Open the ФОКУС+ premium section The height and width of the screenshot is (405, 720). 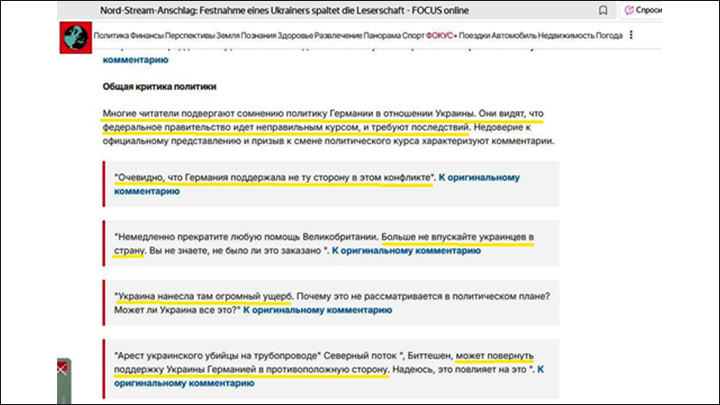(441, 35)
